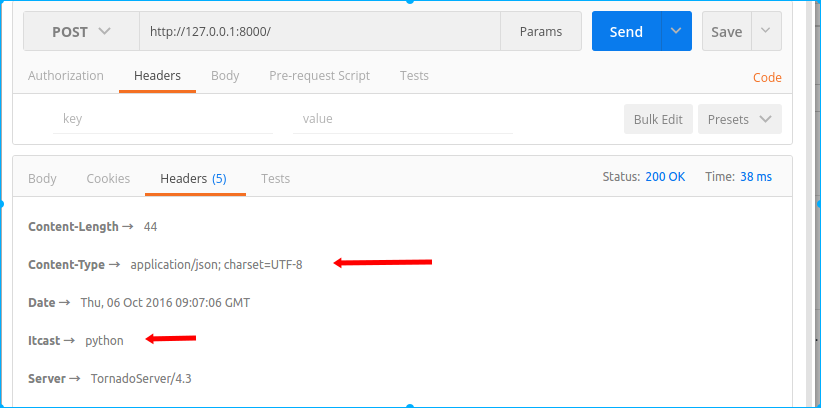Click the Bulk Edit button

point(658,119)
